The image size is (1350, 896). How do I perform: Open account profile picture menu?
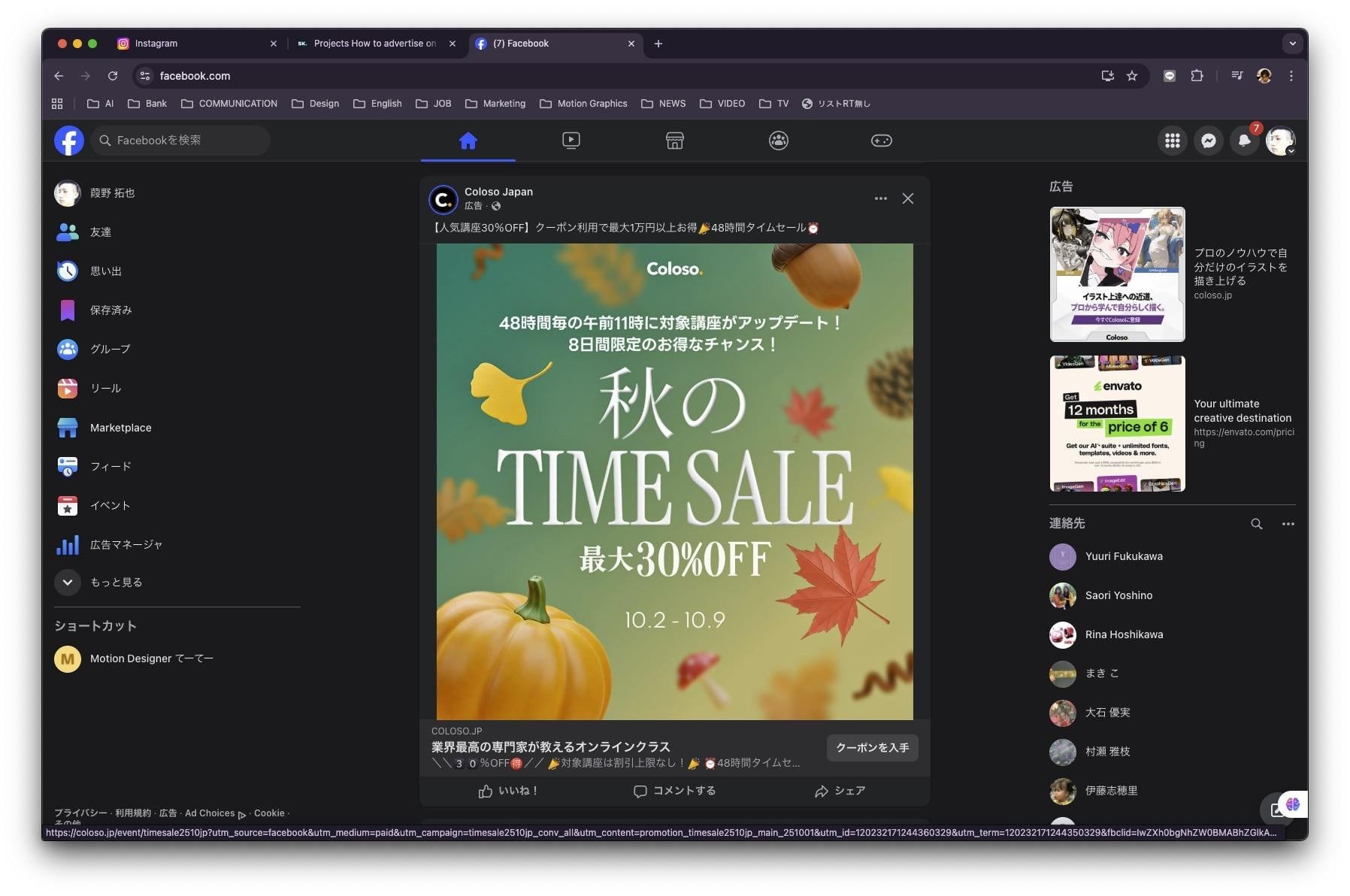[x=1281, y=141]
